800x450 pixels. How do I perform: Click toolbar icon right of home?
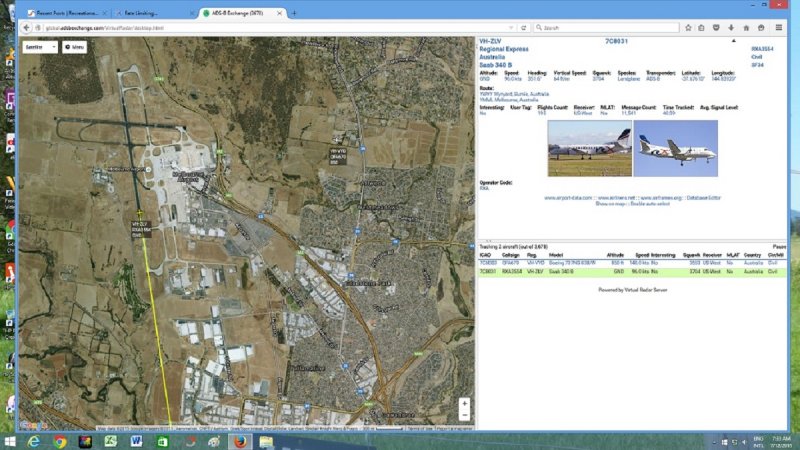(x=761, y=28)
